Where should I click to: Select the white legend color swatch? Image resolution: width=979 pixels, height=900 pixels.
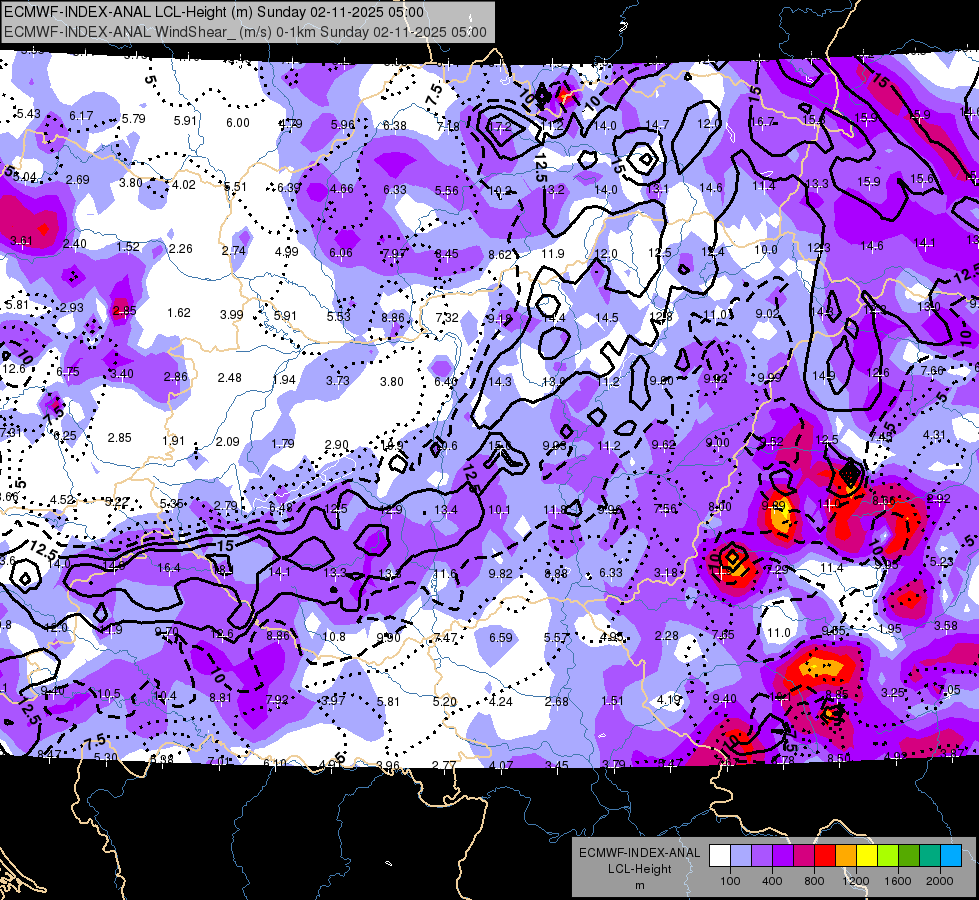(x=719, y=856)
